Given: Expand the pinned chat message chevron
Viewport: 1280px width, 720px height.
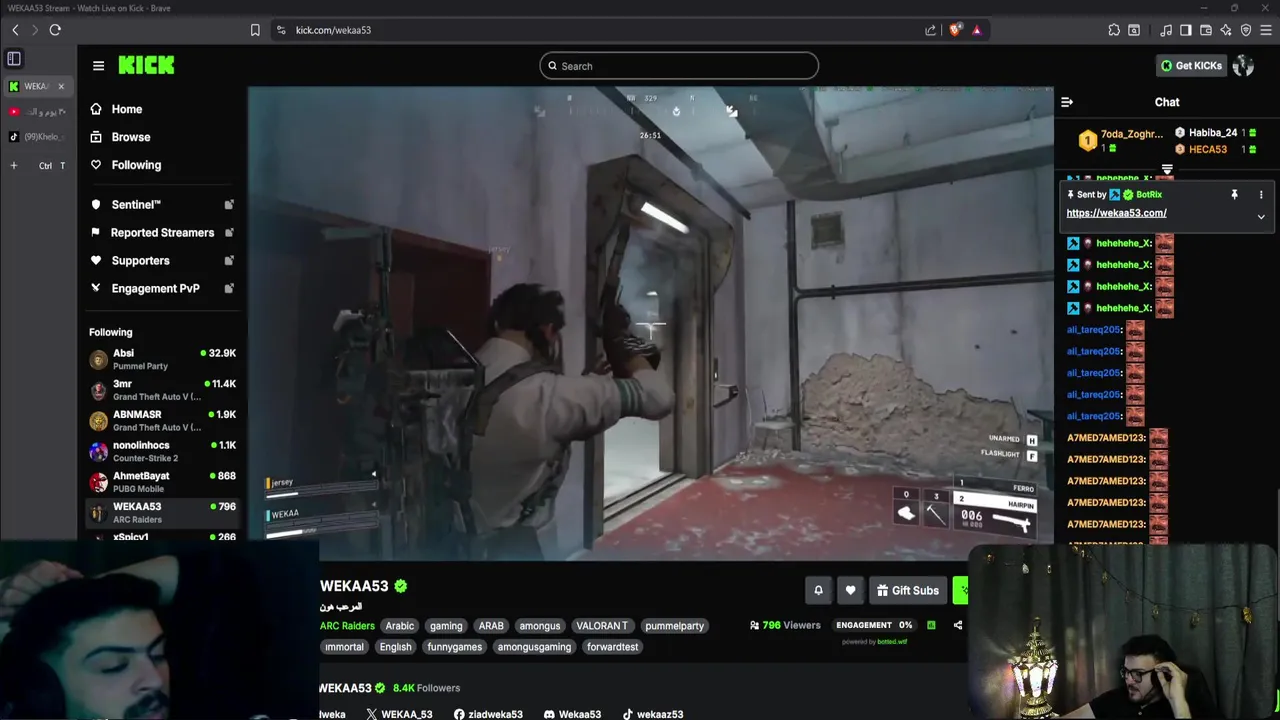Looking at the screenshot, I should click(x=1261, y=216).
